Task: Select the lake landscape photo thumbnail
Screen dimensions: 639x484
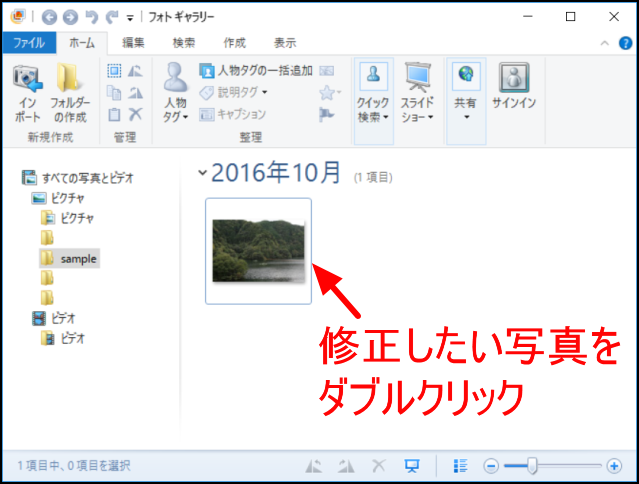Action: [258, 251]
